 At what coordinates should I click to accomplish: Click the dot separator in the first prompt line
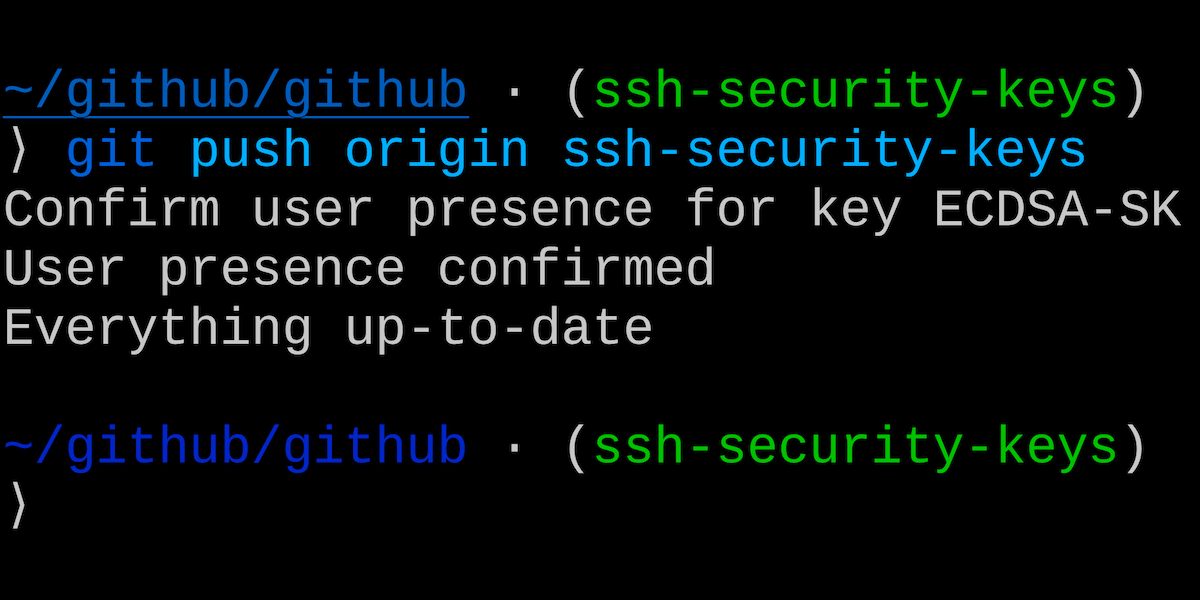point(514,93)
